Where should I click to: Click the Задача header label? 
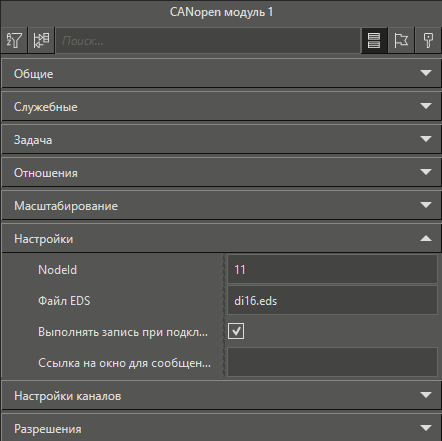[33, 140]
